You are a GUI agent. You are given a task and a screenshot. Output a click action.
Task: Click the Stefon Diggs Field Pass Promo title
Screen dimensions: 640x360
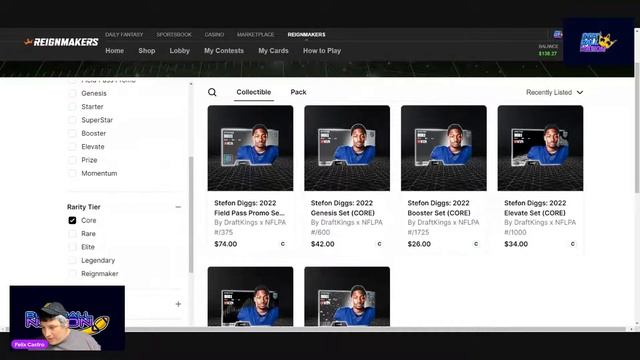[249, 208]
